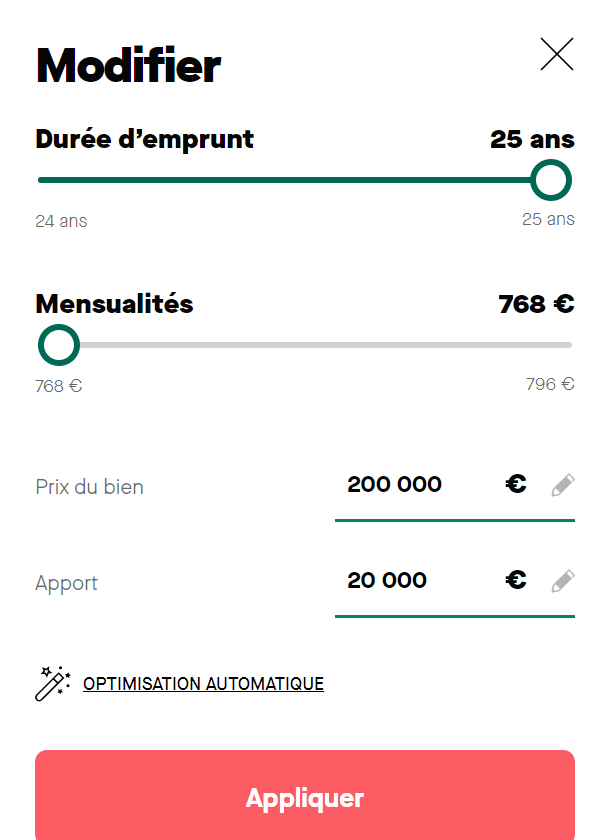Viewport: 610px width, 840px height.
Task: Click the 796 € maximum mensualité label
Action: click(549, 385)
